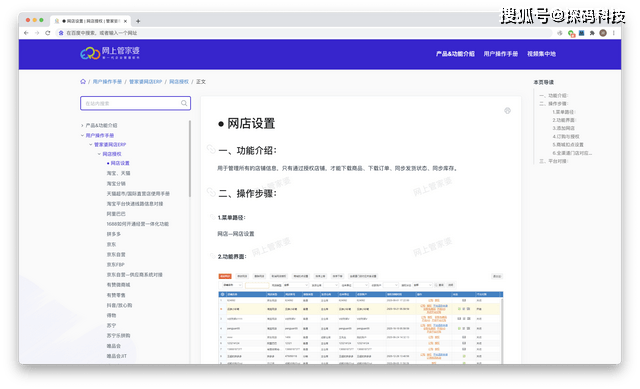The width and height of the screenshot is (640, 389).
Task: Click the browser back arrow
Action: point(27,33)
